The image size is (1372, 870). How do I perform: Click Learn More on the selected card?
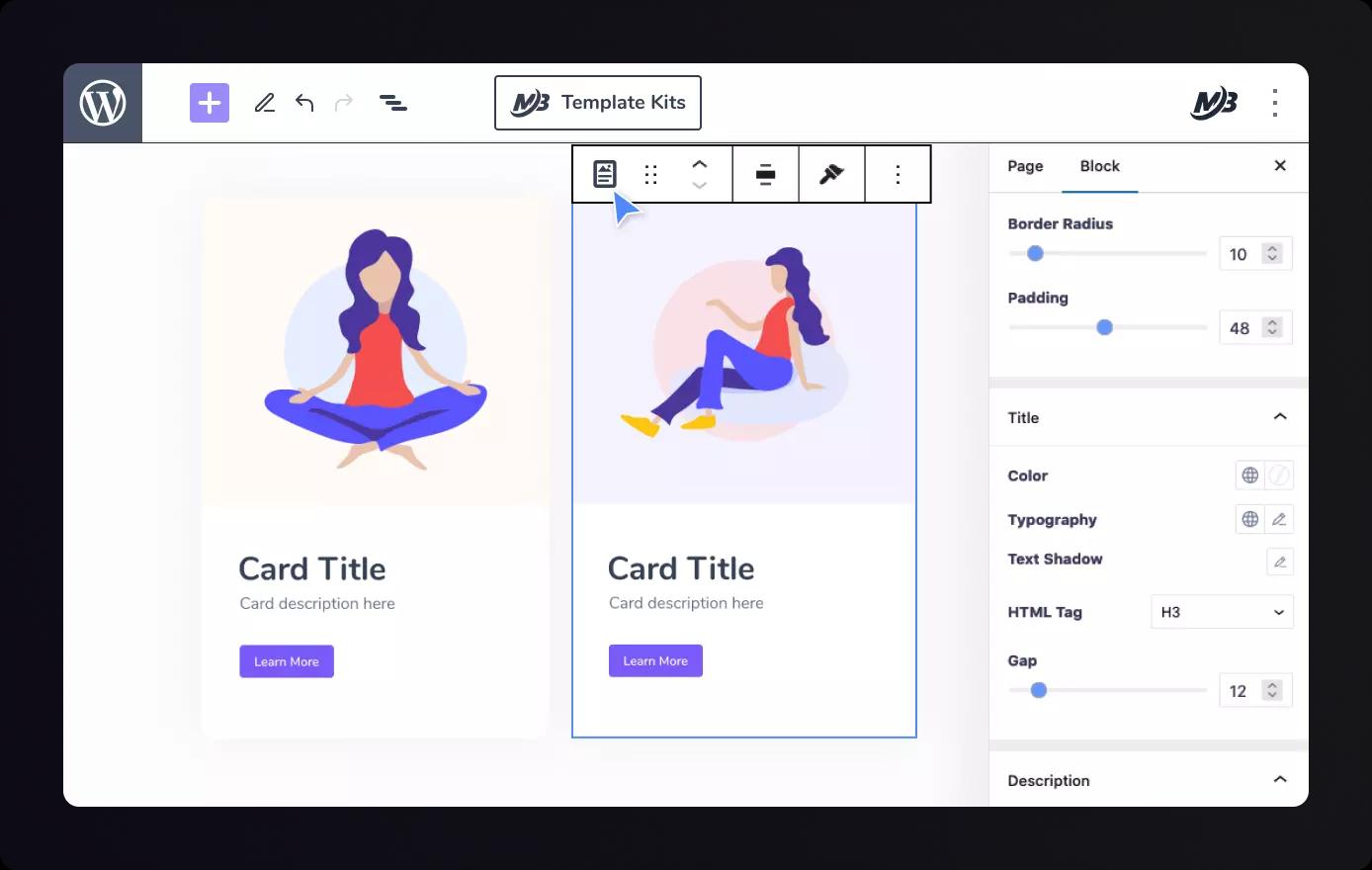coord(655,660)
